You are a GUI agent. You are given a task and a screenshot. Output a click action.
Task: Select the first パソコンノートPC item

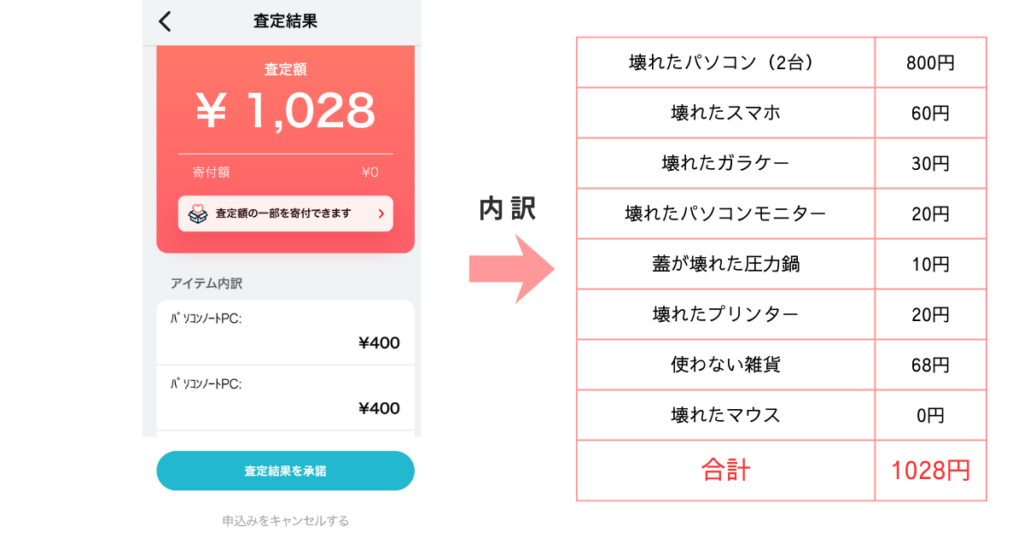pyautogui.click(x=285, y=331)
